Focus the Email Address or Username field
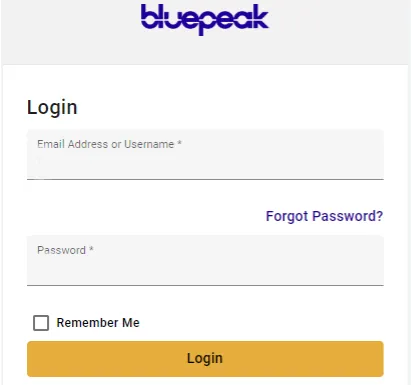Screen dimensions: 412x385 pos(205,155)
